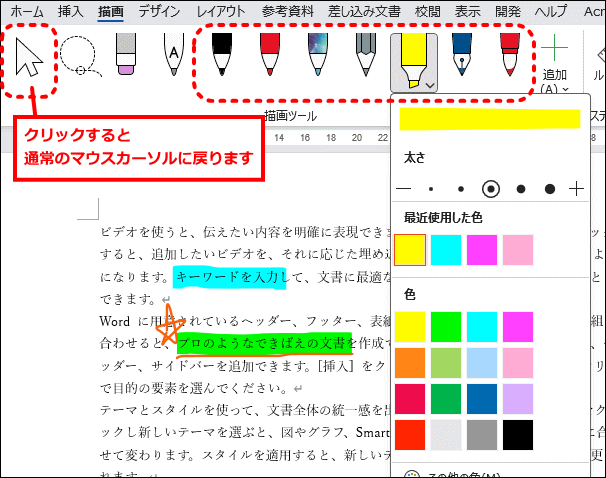The image size is (606, 478).
Task: Select the red pen
Action: tap(269, 54)
